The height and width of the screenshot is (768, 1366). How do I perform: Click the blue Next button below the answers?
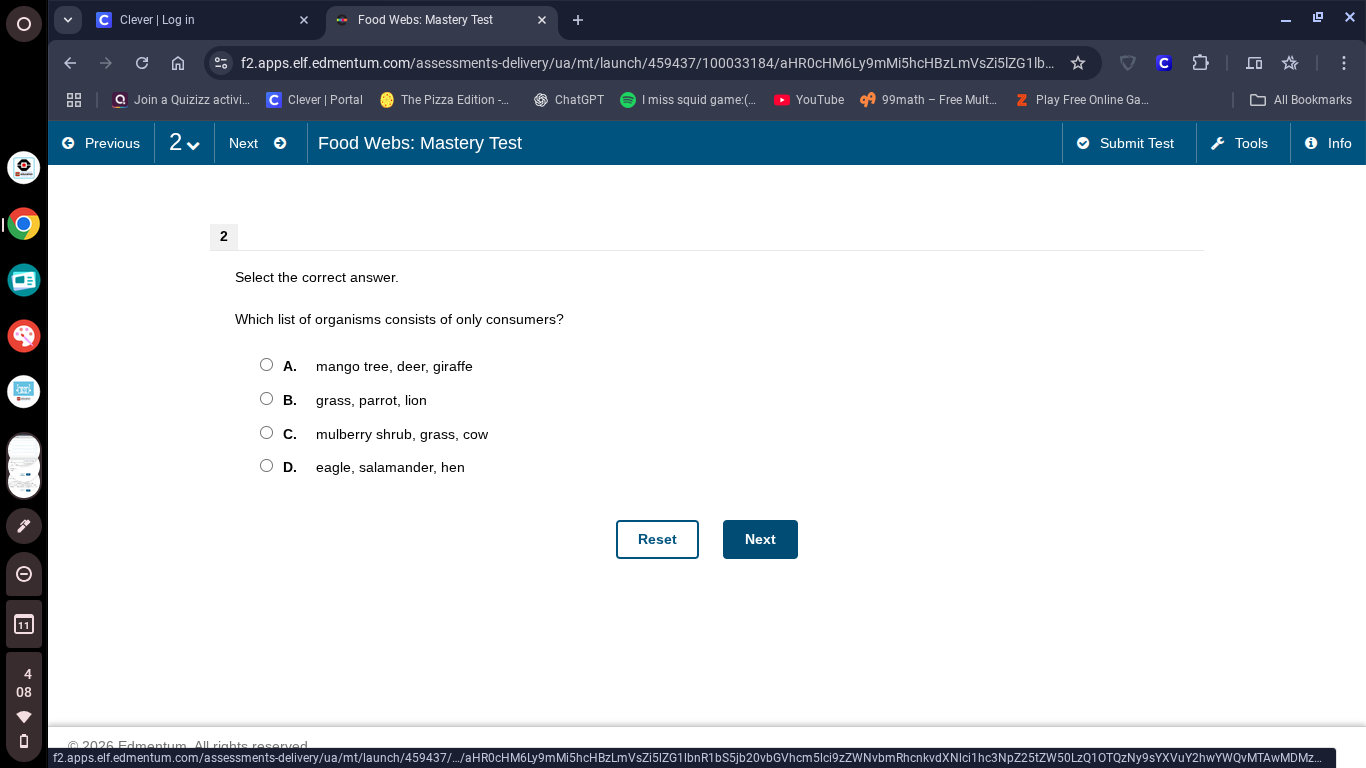760,539
